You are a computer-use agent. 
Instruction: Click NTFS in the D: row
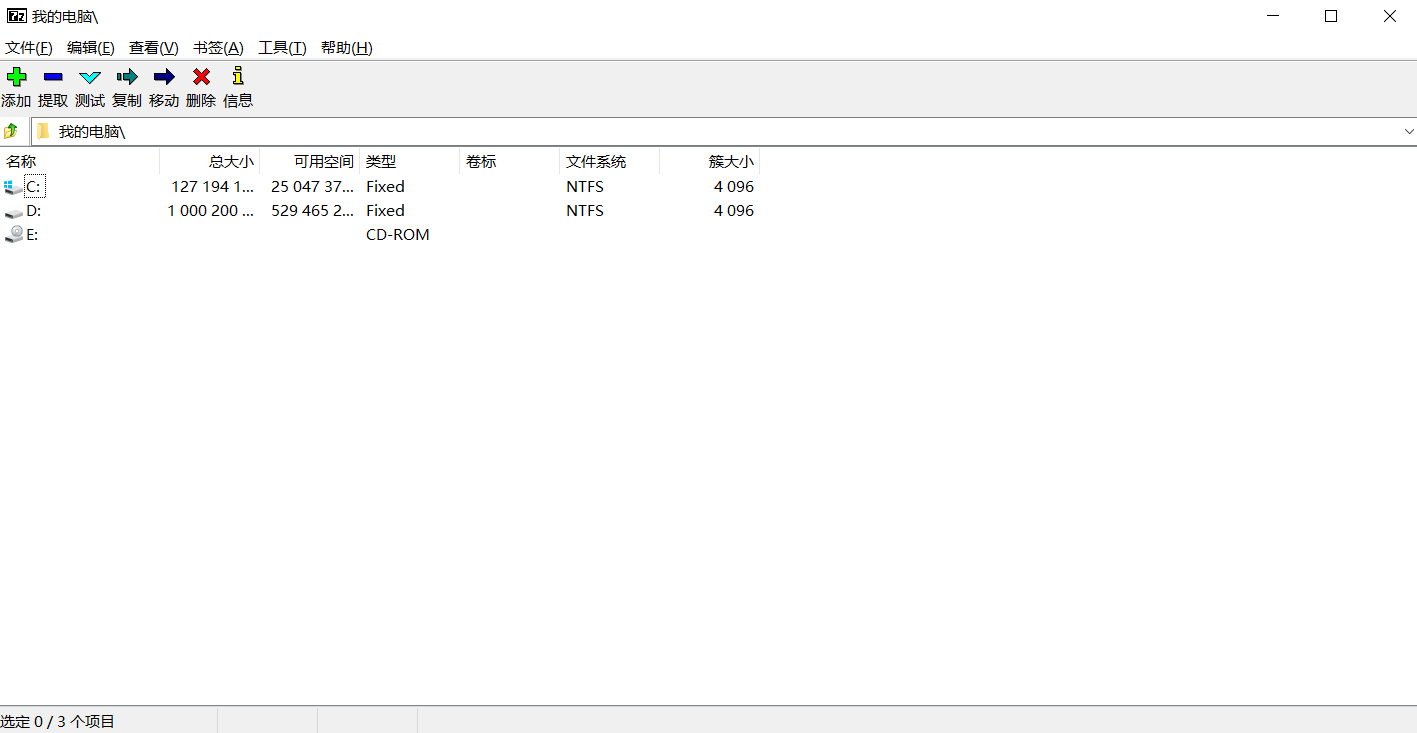coord(585,211)
